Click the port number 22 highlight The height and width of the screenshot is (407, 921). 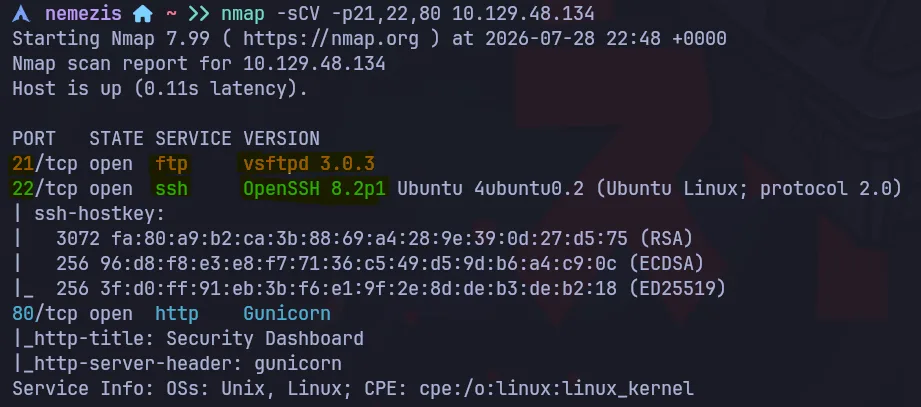(x=23, y=189)
